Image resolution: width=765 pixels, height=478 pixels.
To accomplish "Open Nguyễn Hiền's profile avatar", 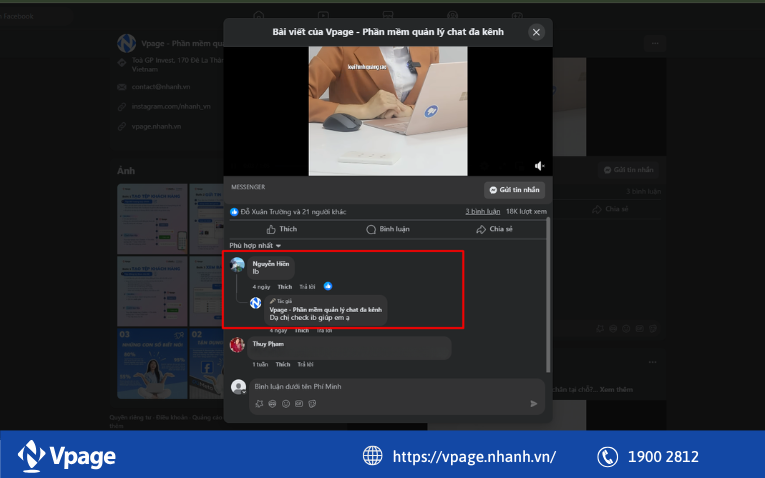I will click(x=238, y=265).
